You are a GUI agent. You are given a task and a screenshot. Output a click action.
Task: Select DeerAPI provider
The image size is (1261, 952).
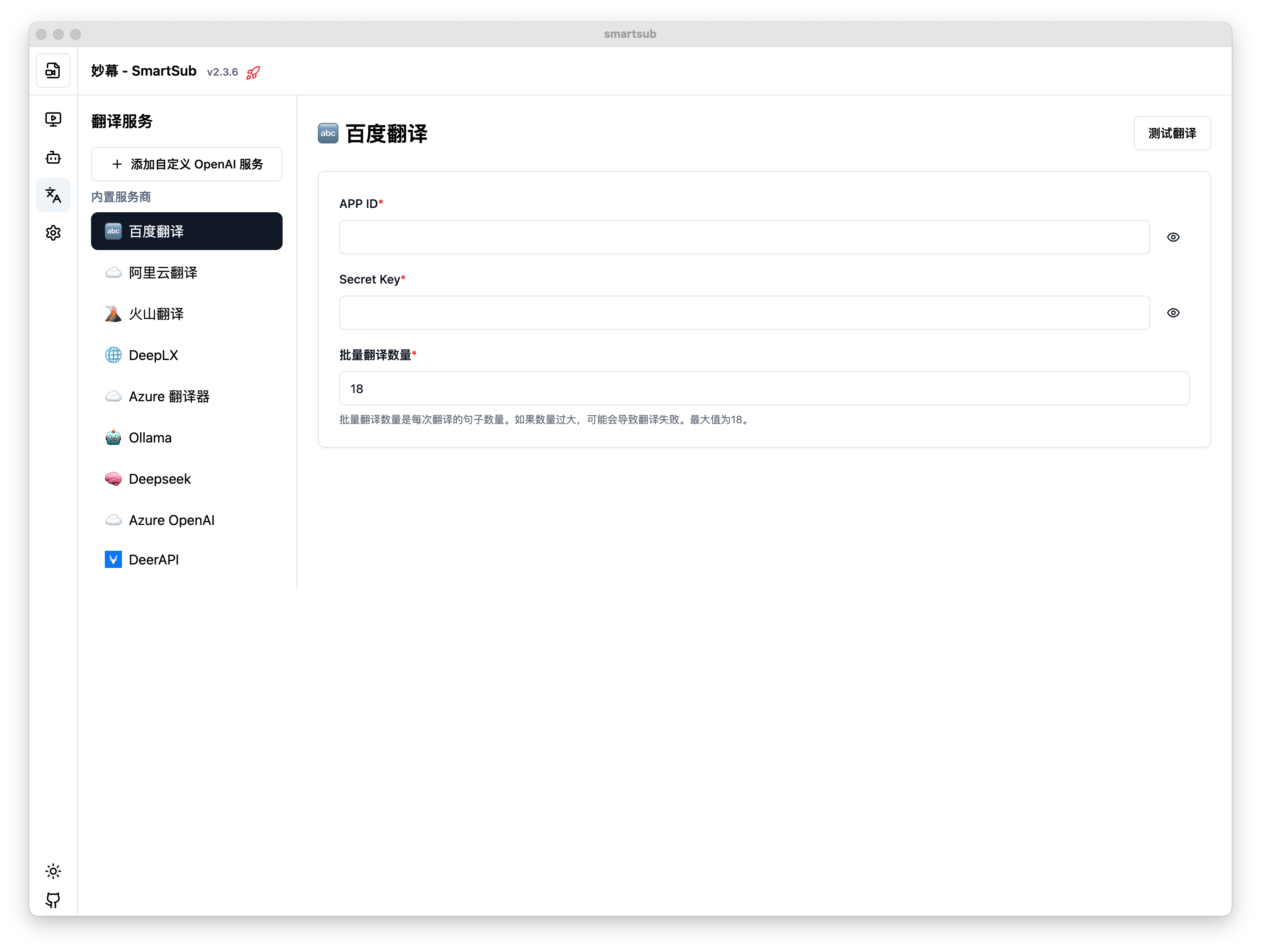point(186,560)
